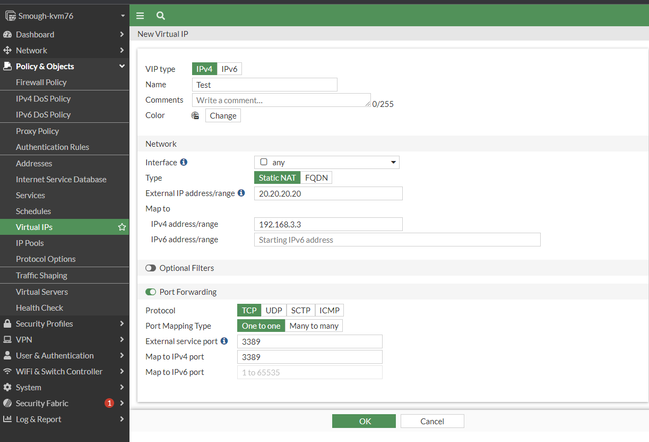
Task: Click the Dashboard gauge icon
Action: point(7,34)
